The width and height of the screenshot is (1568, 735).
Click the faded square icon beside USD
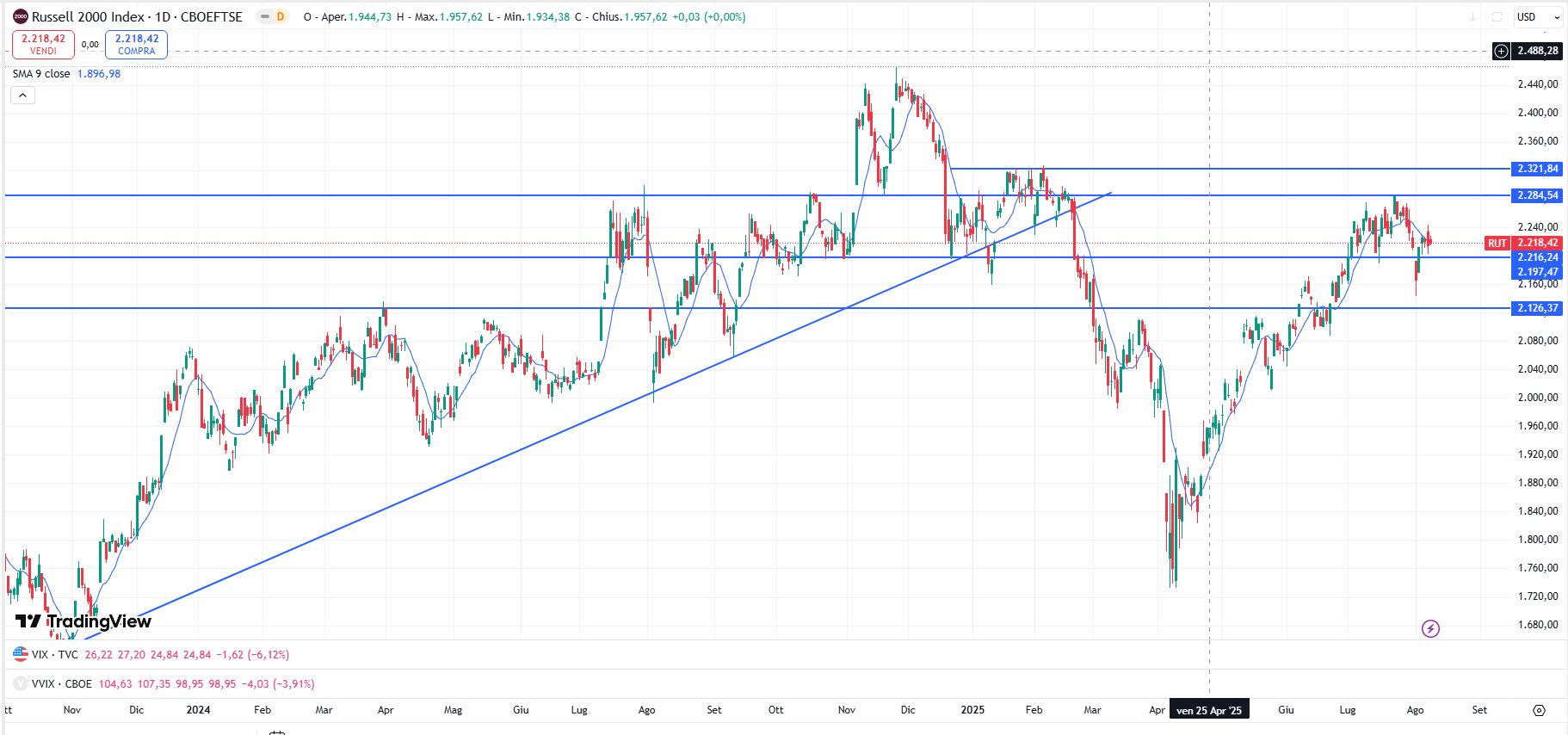tap(1497, 16)
